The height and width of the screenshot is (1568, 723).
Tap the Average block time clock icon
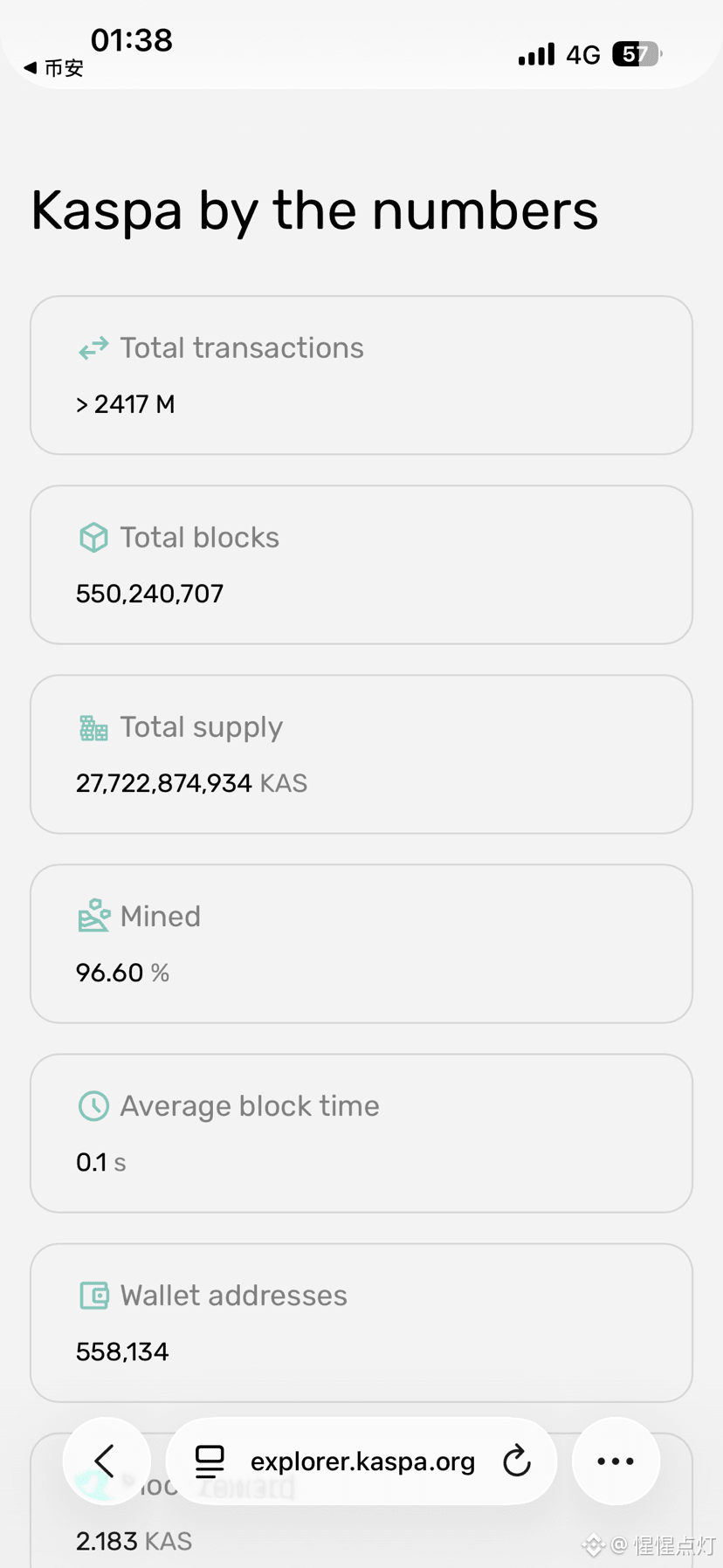click(x=93, y=1106)
